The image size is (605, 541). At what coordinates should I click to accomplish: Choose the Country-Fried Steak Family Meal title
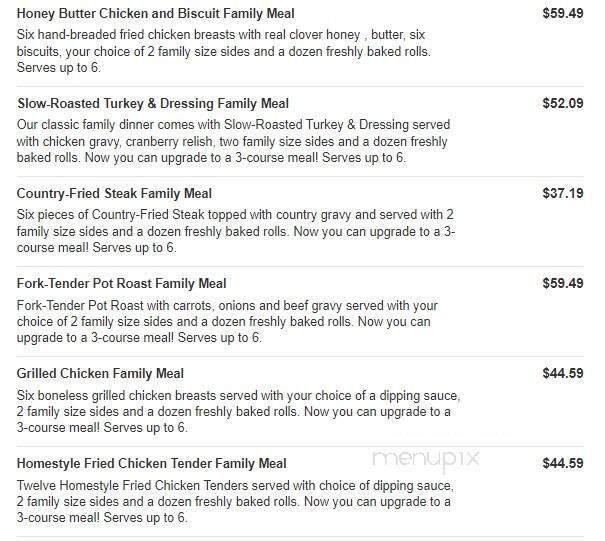[x=115, y=194]
